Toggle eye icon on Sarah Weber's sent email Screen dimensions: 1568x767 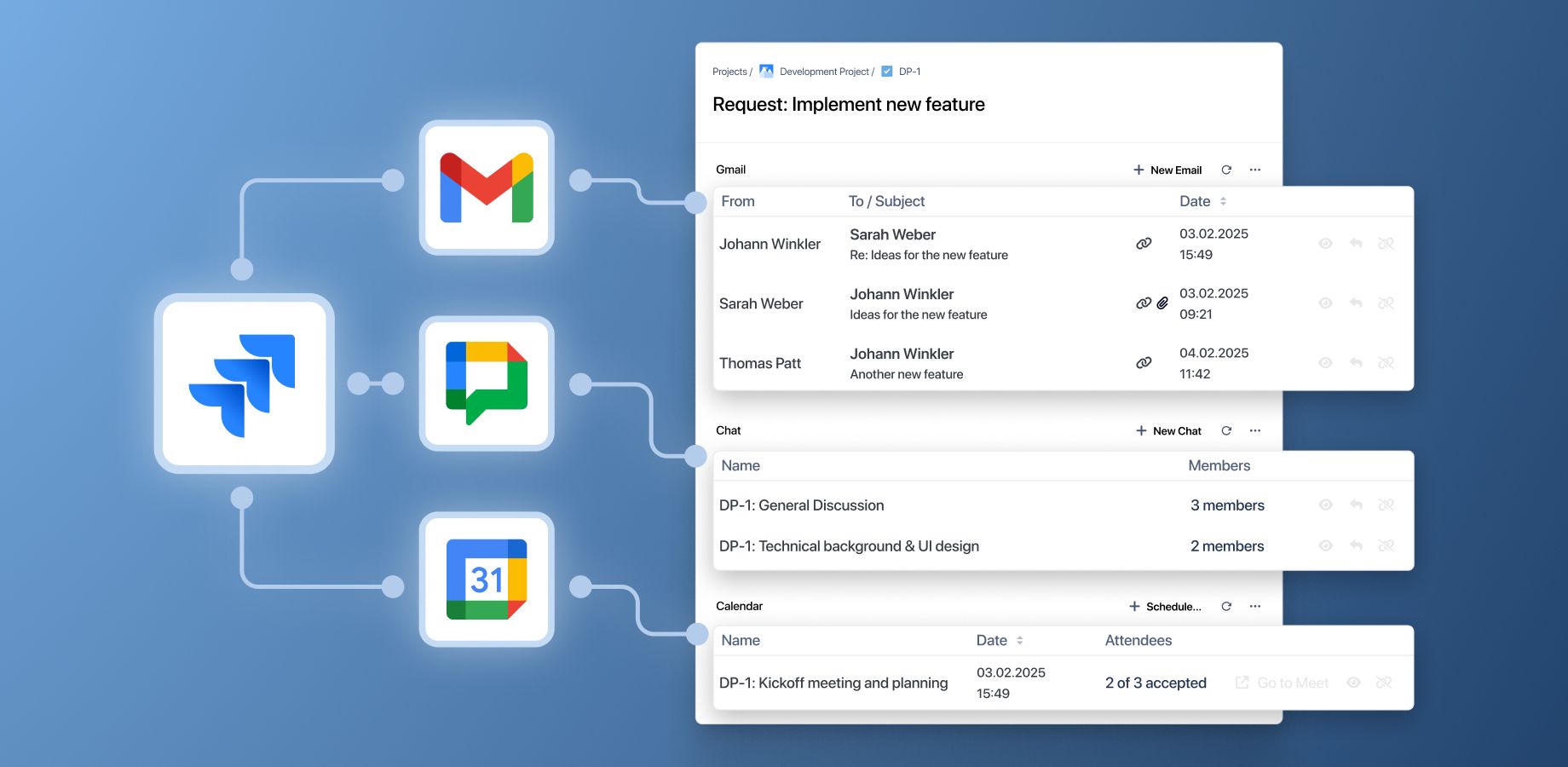tap(1325, 303)
